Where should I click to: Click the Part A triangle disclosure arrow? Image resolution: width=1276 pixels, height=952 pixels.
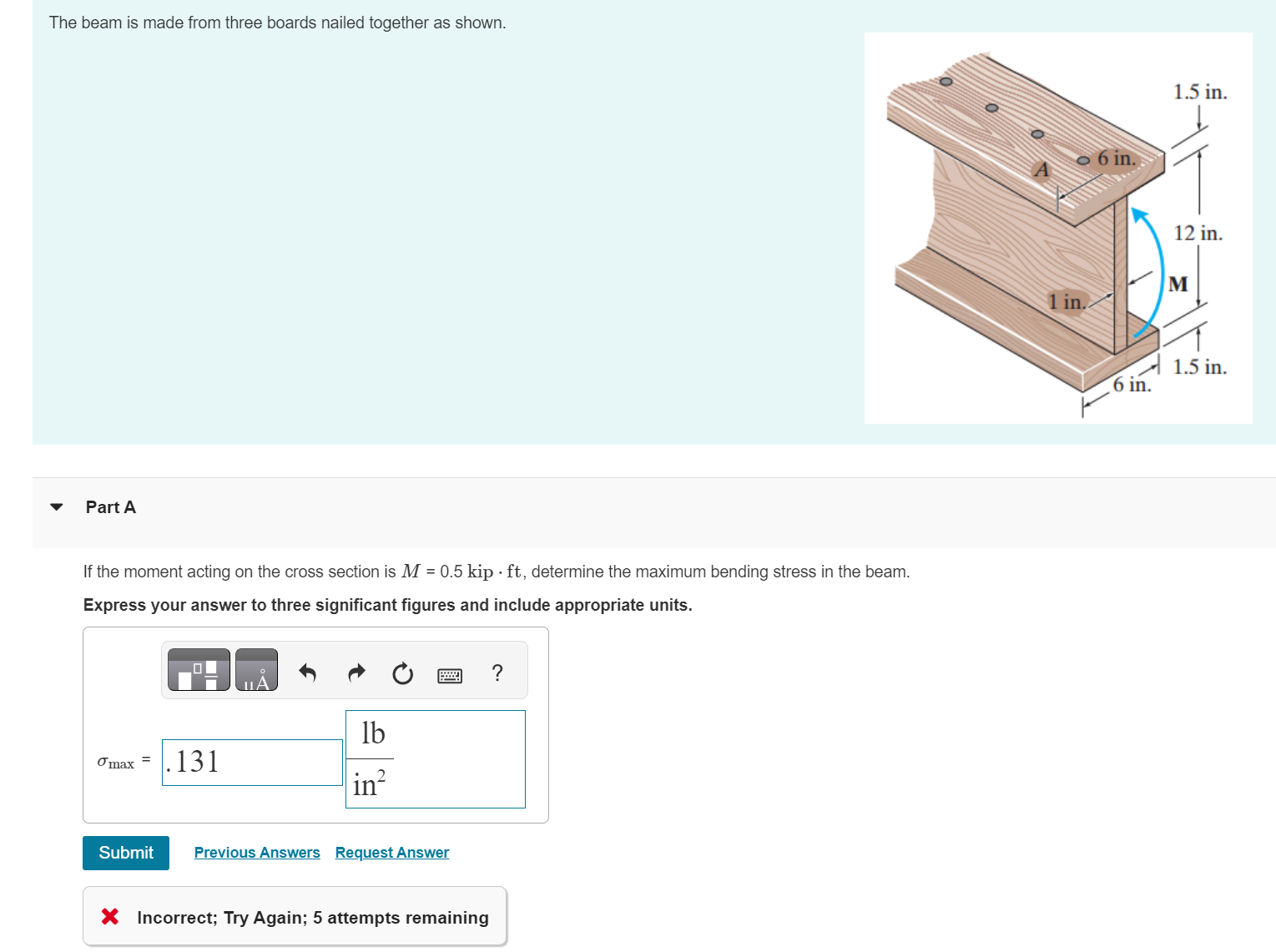(56, 506)
